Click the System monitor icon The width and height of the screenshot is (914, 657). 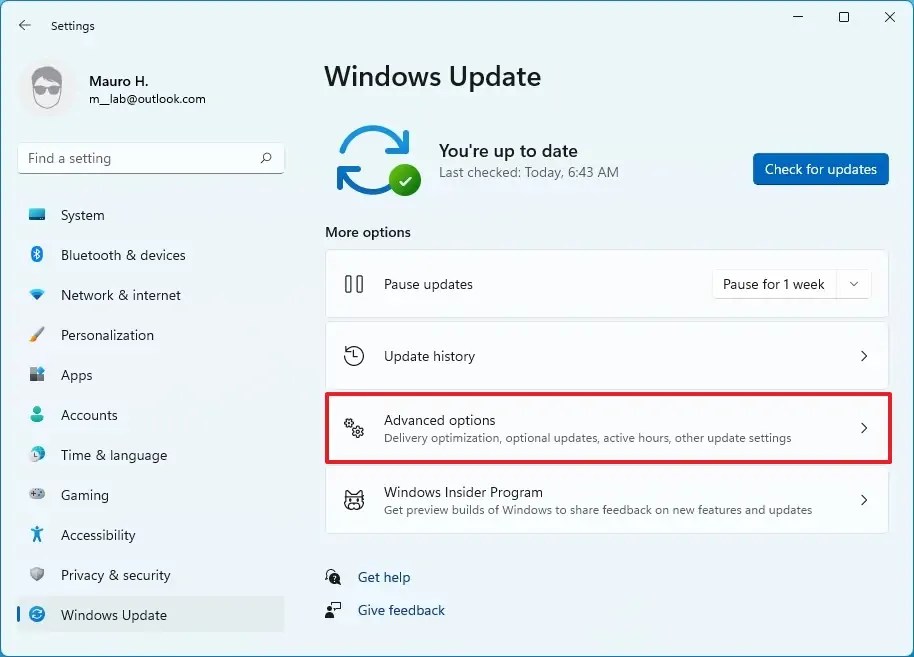[x=37, y=215]
